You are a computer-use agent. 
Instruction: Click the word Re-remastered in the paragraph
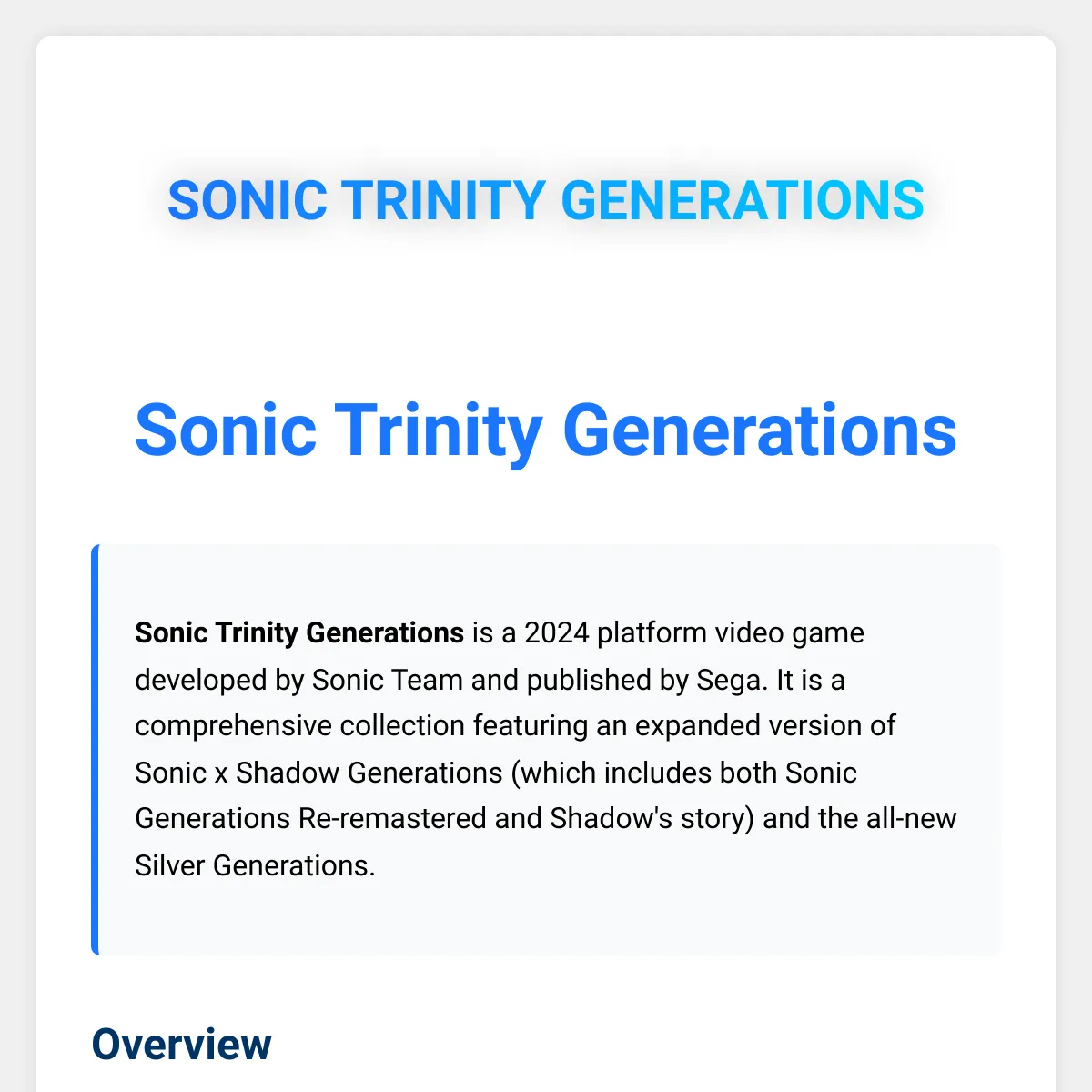coord(392,818)
